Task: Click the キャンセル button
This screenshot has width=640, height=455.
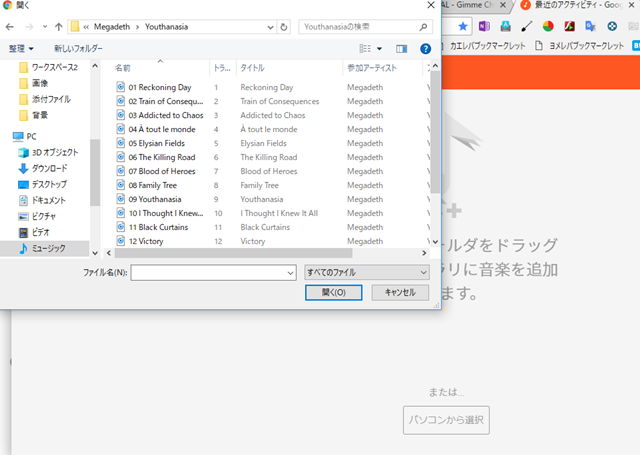Action: coord(400,293)
